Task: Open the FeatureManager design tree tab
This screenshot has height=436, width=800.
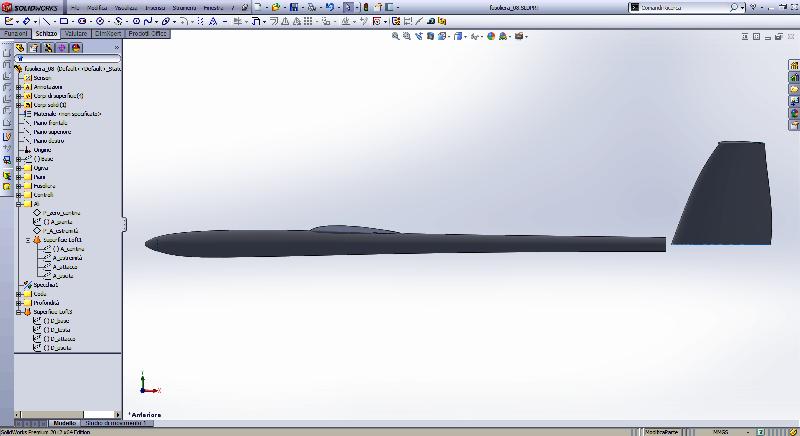Action: click(x=20, y=47)
